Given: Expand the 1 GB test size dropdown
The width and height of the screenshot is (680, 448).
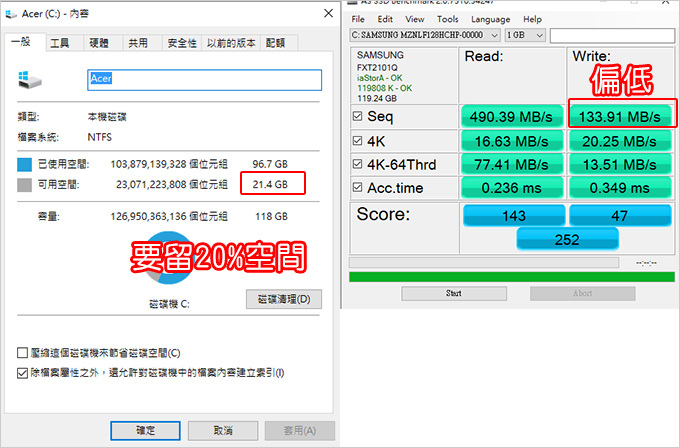Looking at the screenshot, I should (540, 35).
